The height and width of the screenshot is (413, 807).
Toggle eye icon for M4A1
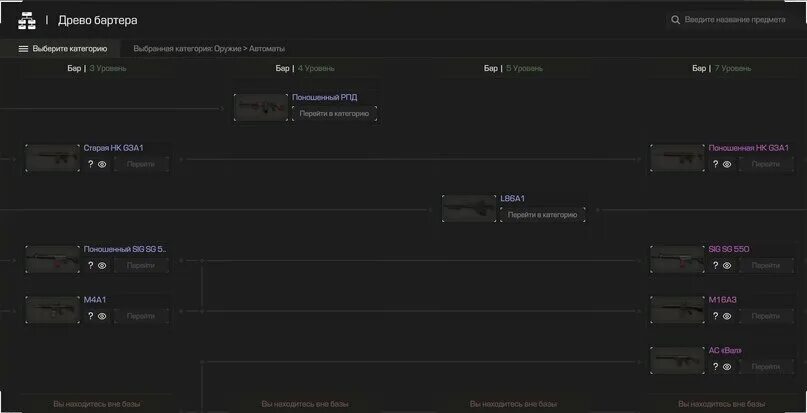click(102, 316)
